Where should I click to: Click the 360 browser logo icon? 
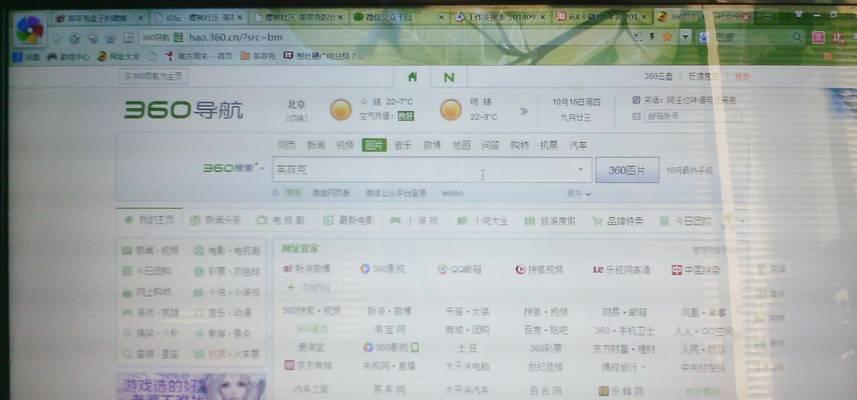pos(30,30)
